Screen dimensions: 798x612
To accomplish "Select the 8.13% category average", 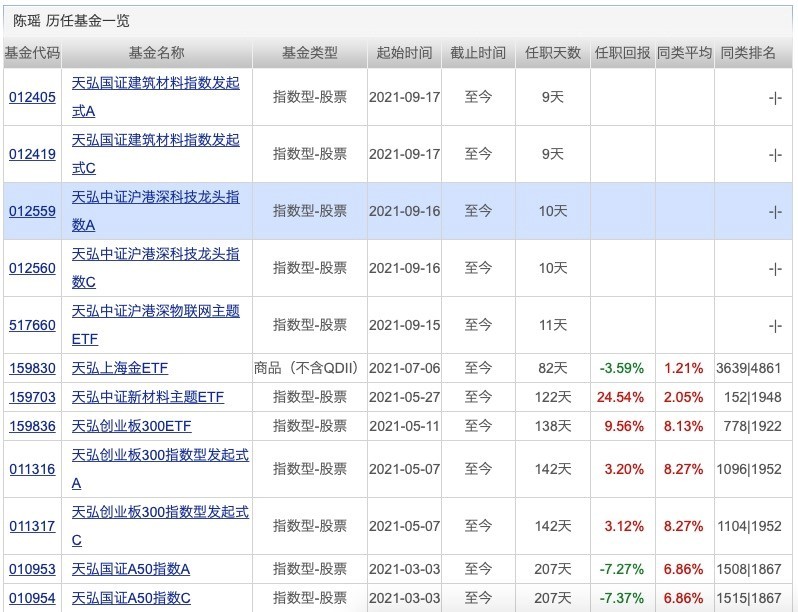I will pyautogui.click(x=683, y=426).
